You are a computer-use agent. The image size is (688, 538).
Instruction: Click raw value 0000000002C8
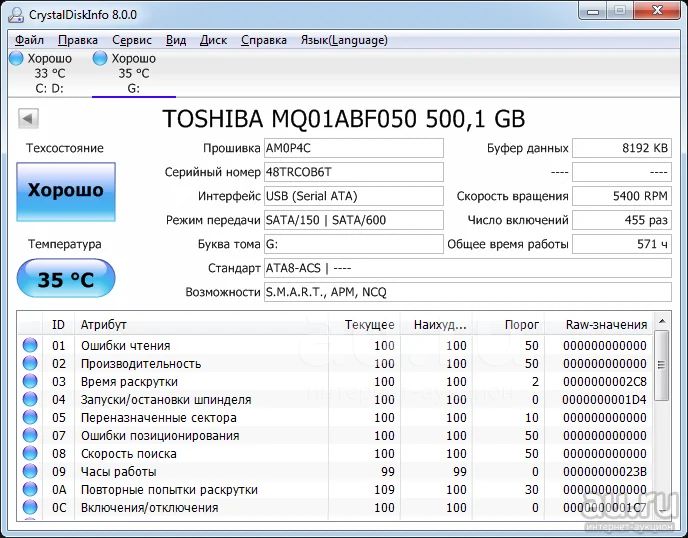tap(605, 382)
